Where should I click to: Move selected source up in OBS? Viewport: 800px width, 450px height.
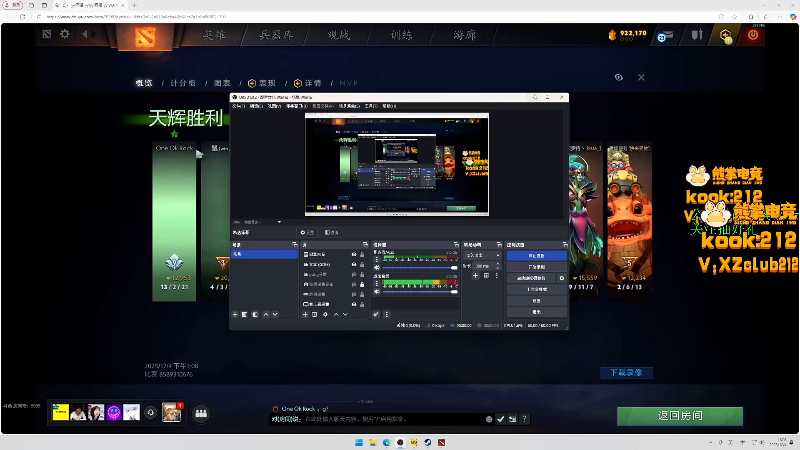click(336, 315)
